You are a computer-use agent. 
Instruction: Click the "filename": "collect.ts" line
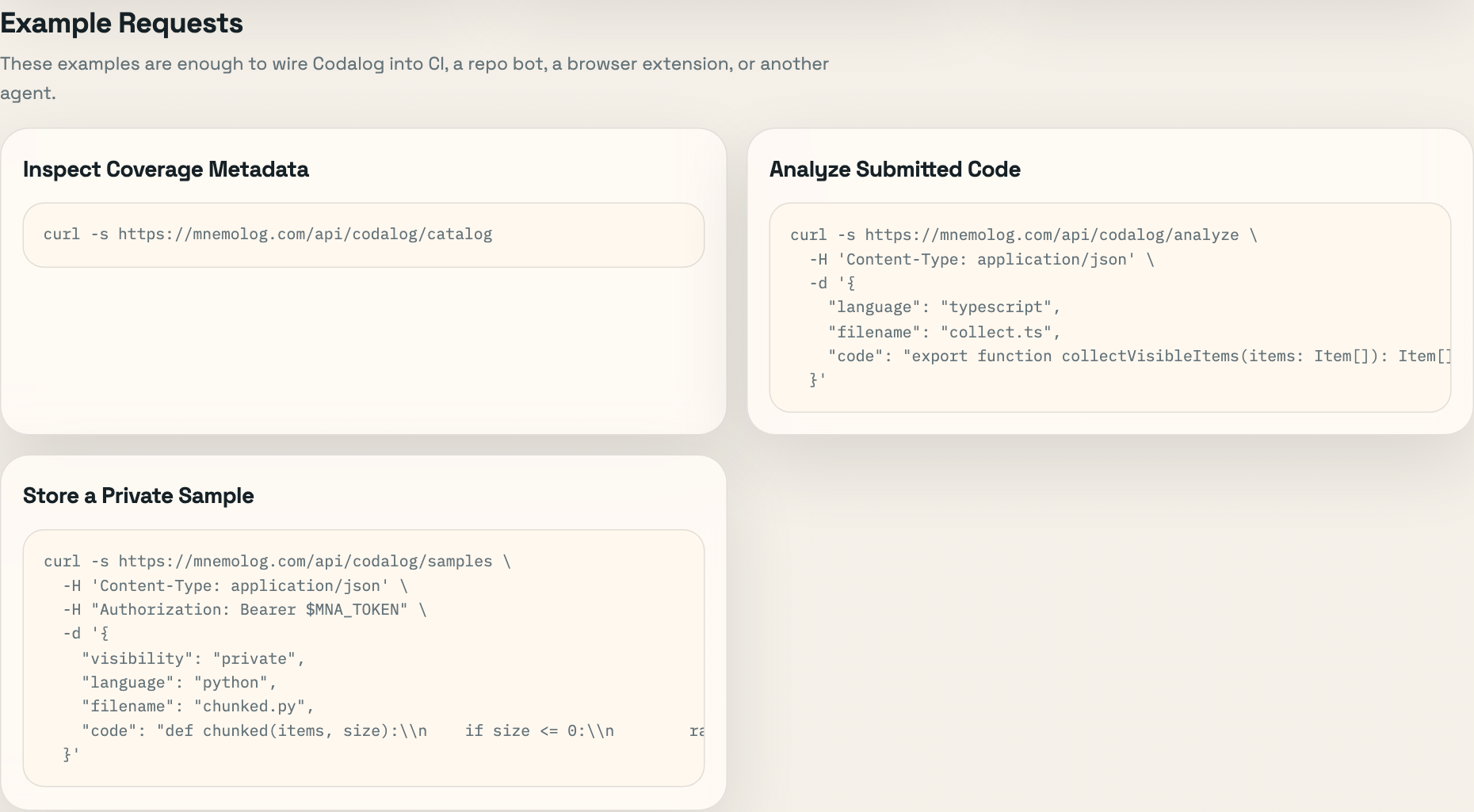pyautogui.click(x=944, y=332)
